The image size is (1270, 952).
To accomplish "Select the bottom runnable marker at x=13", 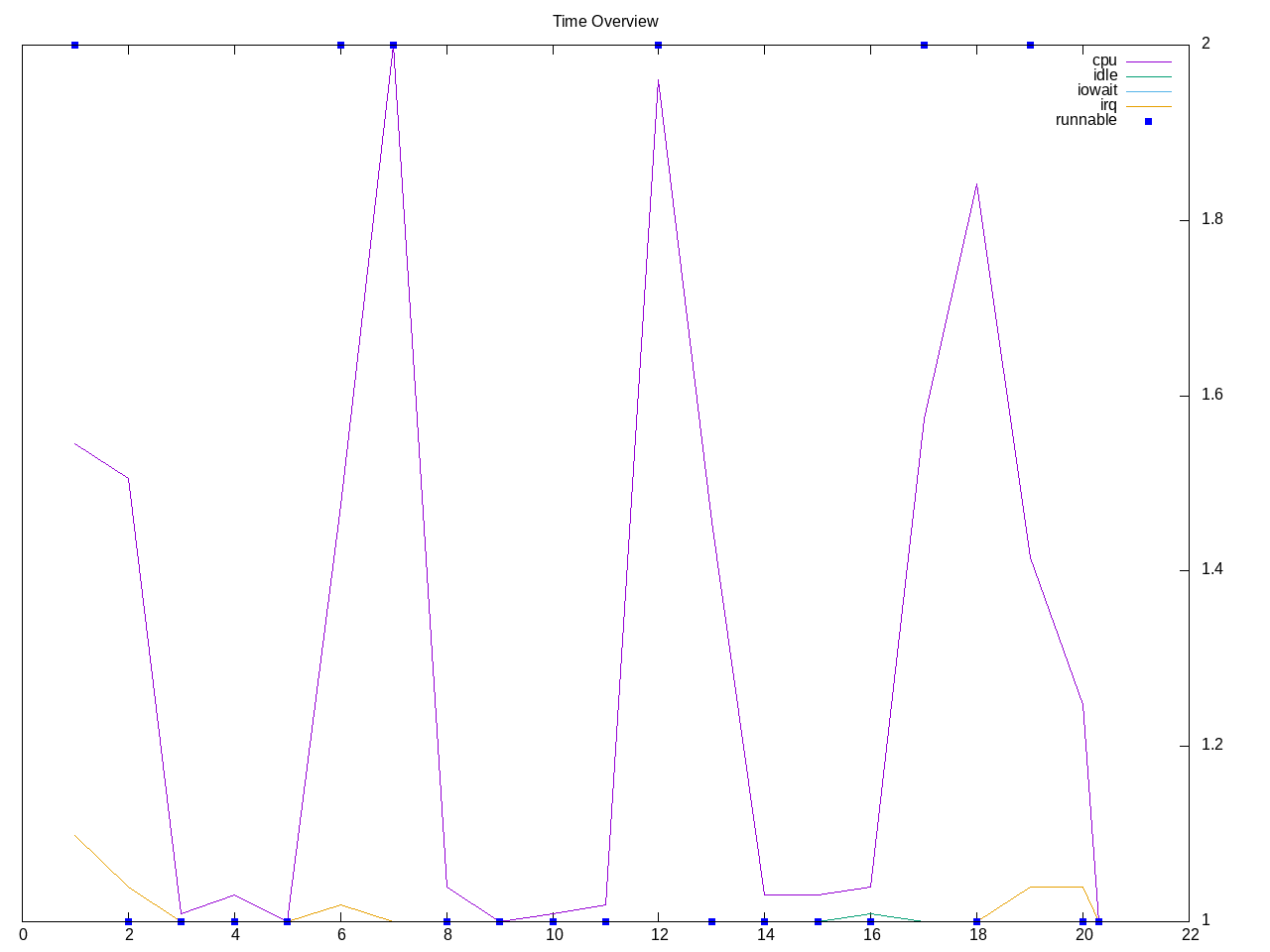I will [x=711, y=921].
